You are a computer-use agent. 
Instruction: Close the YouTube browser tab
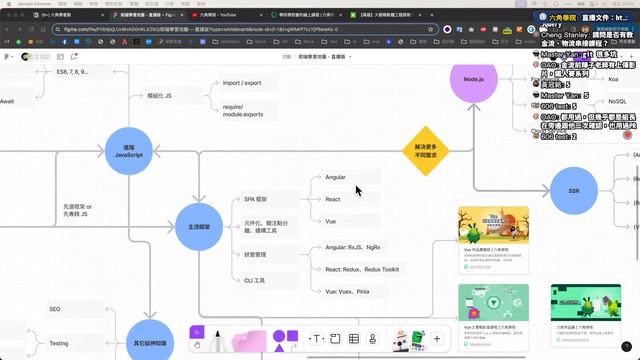point(261,15)
